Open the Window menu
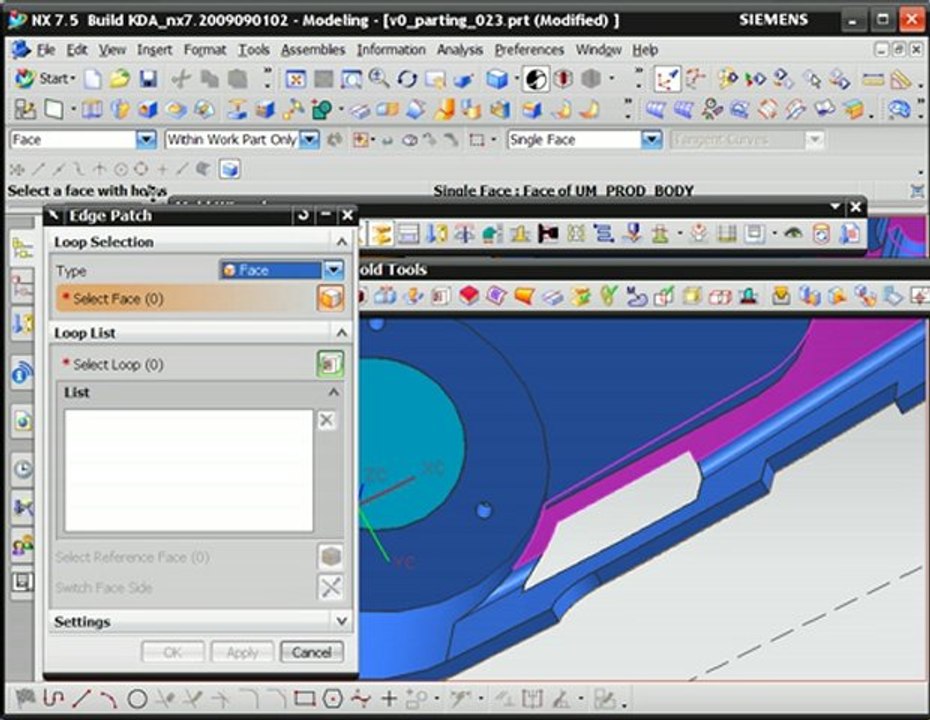This screenshot has width=930, height=720. [598, 50]
